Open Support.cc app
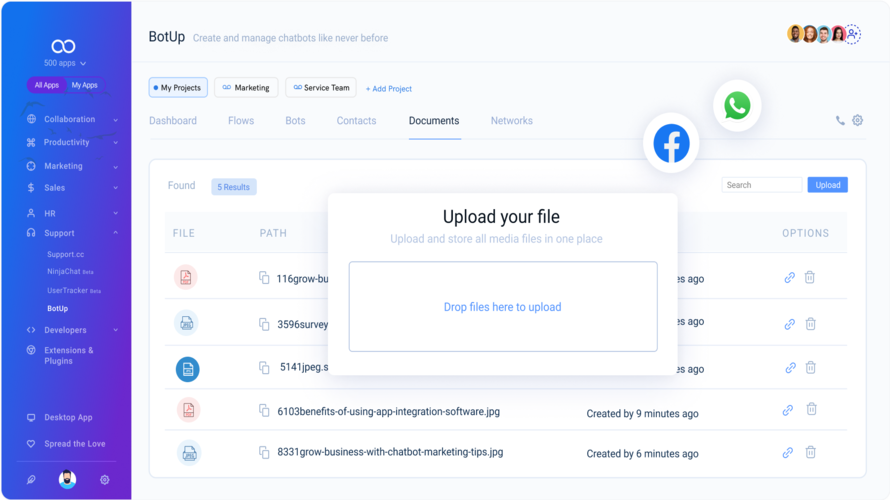This screenshot has width=890, height=500. [x=65, y=254]
